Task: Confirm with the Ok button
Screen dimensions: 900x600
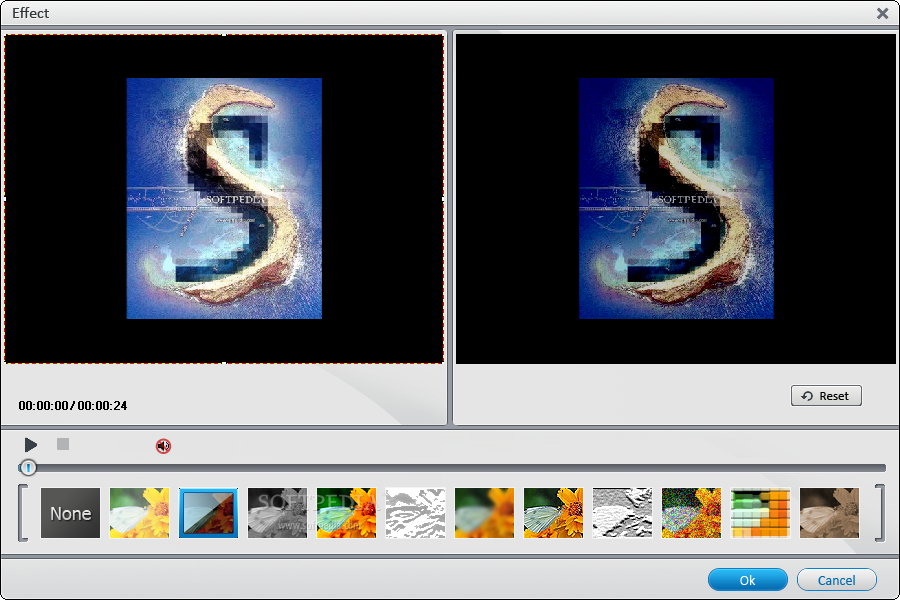Action: pyautogui.click(x=747, y=580)
